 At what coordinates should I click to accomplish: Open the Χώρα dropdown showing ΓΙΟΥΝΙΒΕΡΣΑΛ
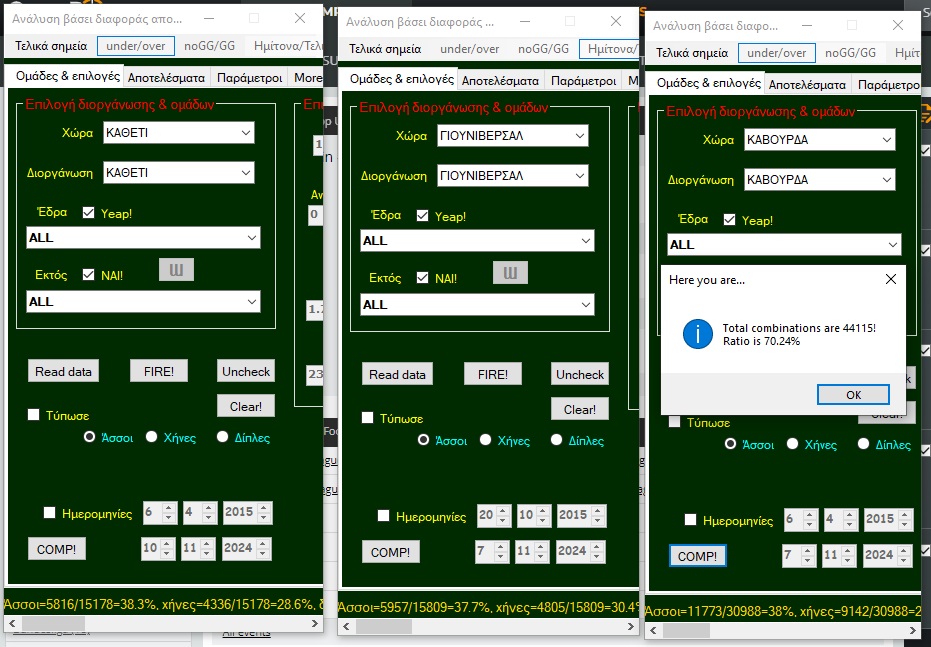tap(512, 136)
